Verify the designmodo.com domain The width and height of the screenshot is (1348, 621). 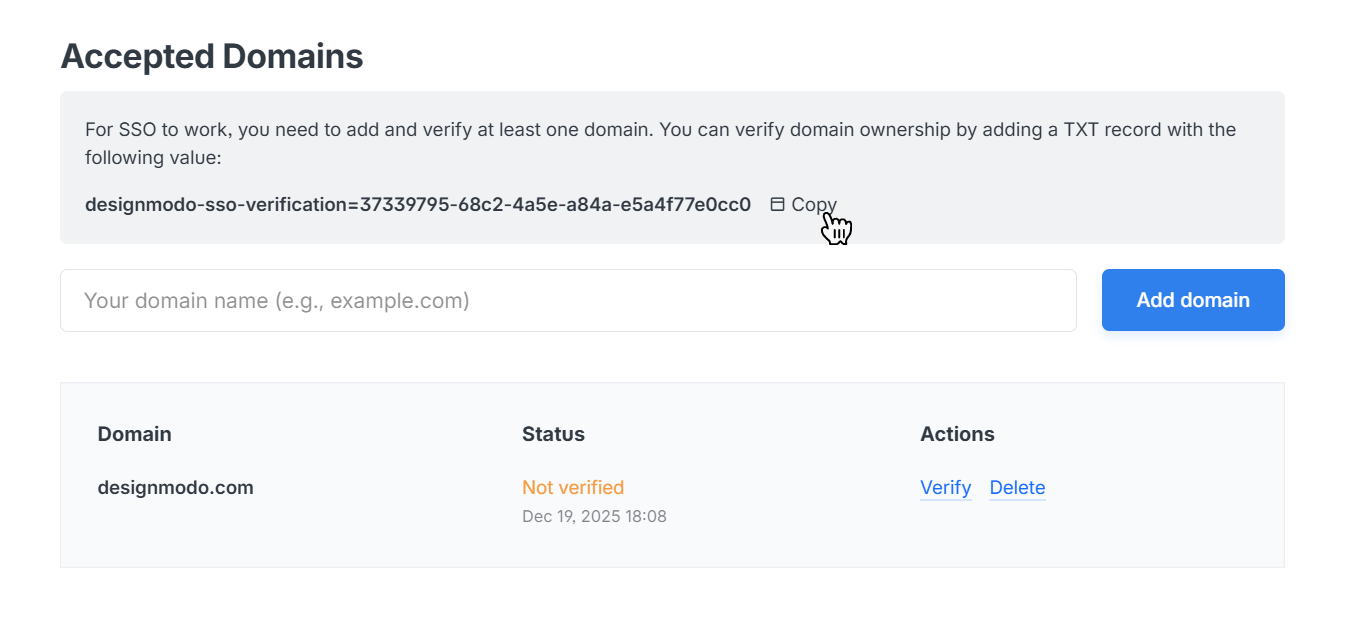pos(945,488)
